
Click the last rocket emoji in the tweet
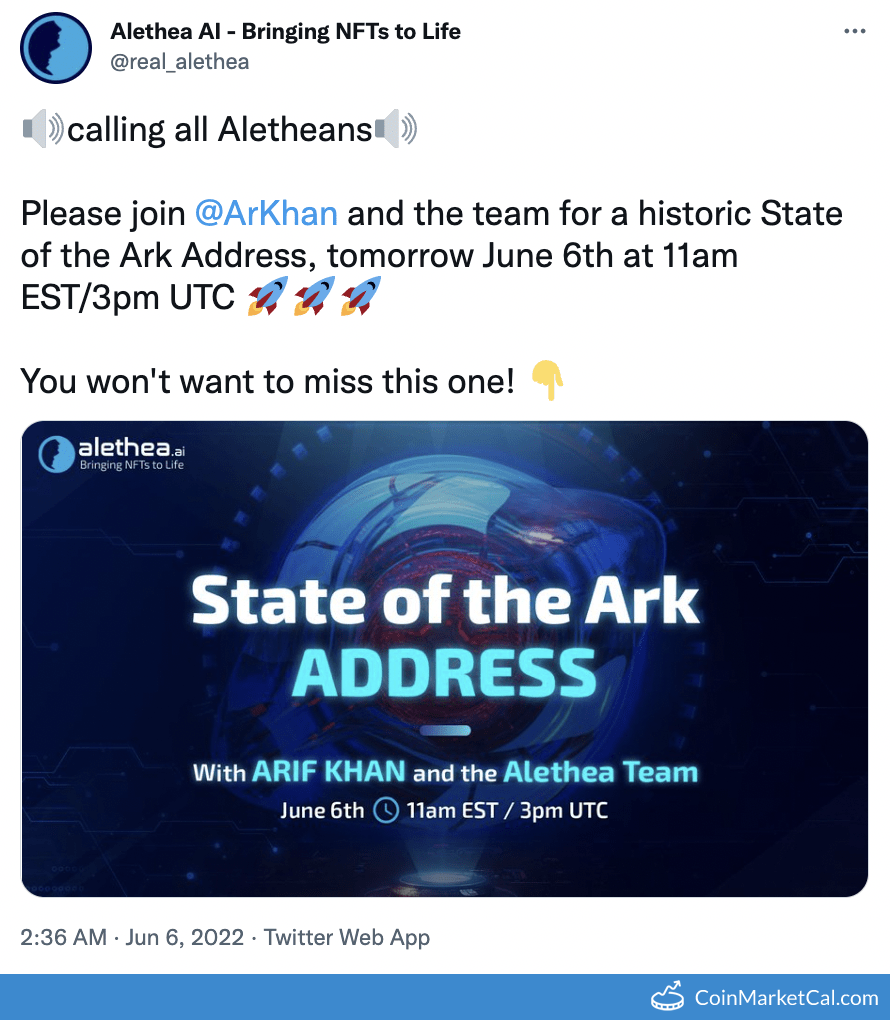click(361, 299)
